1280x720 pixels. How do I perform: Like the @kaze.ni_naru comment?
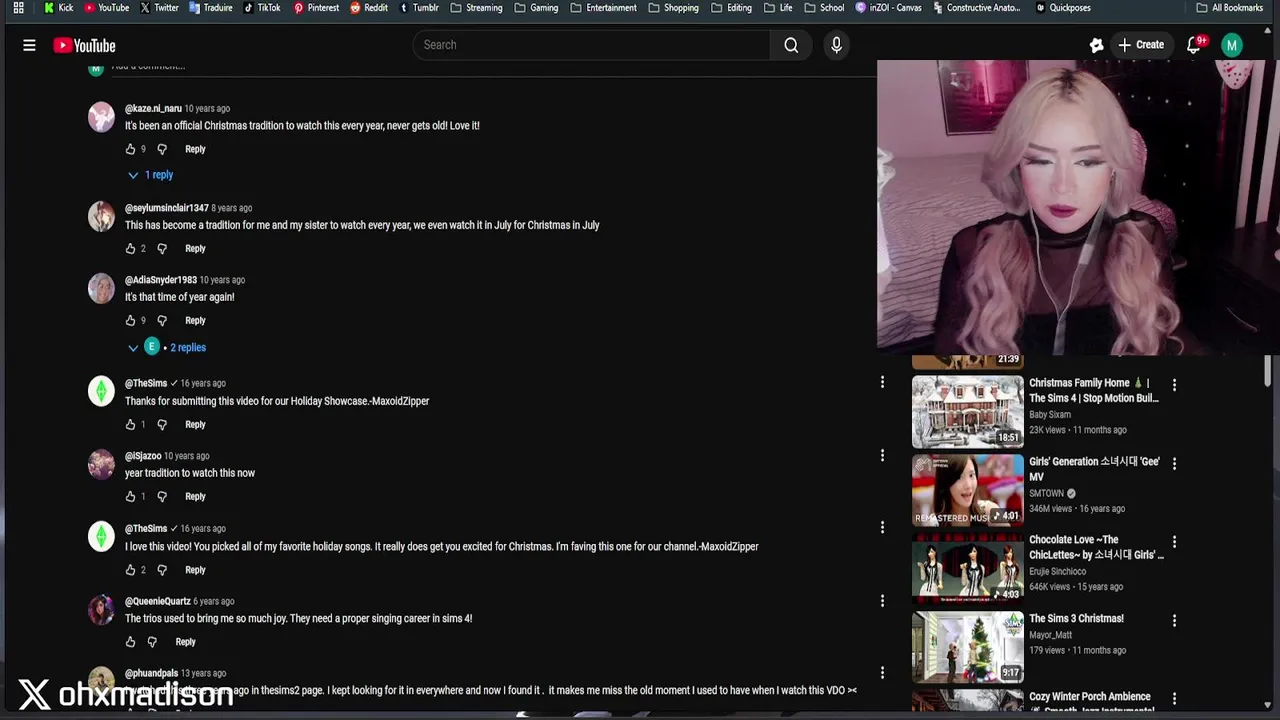click(130, 149)
